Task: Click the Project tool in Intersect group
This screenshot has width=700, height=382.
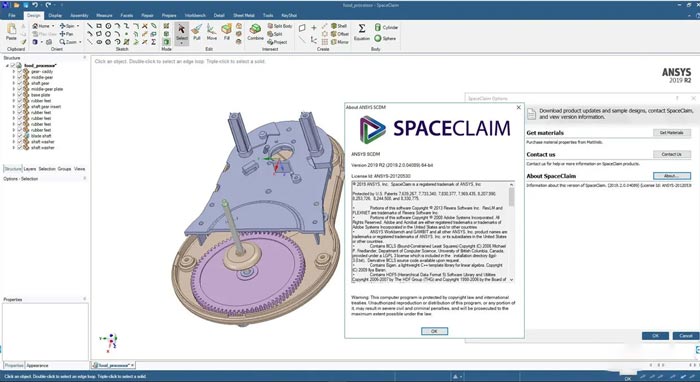Action: point(277,42)
